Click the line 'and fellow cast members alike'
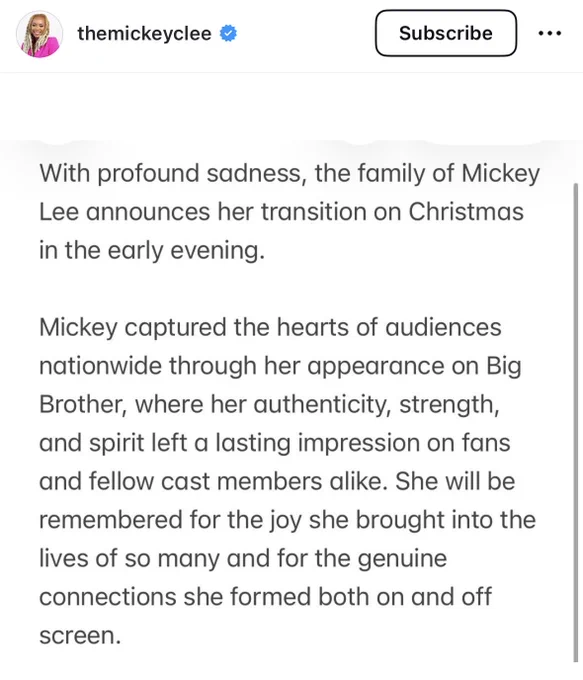The height and width of the screenshot is (680, 583). pyautogui.click(x=277, y=481)
